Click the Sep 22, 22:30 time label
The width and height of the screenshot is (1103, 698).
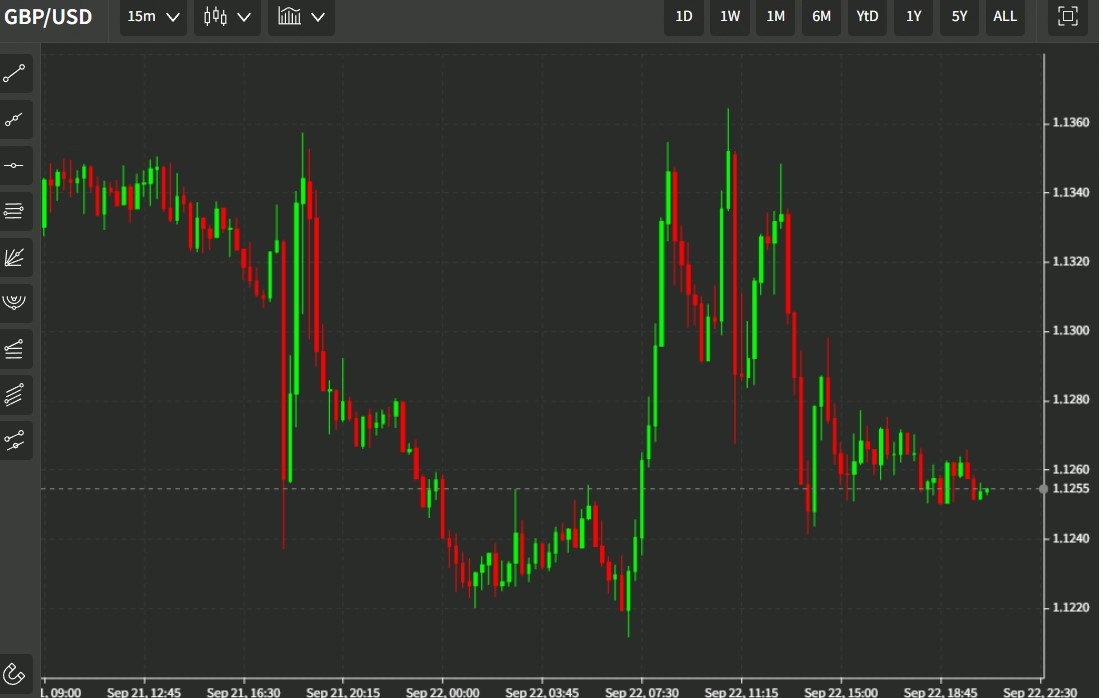click(x=1040, y=692)
